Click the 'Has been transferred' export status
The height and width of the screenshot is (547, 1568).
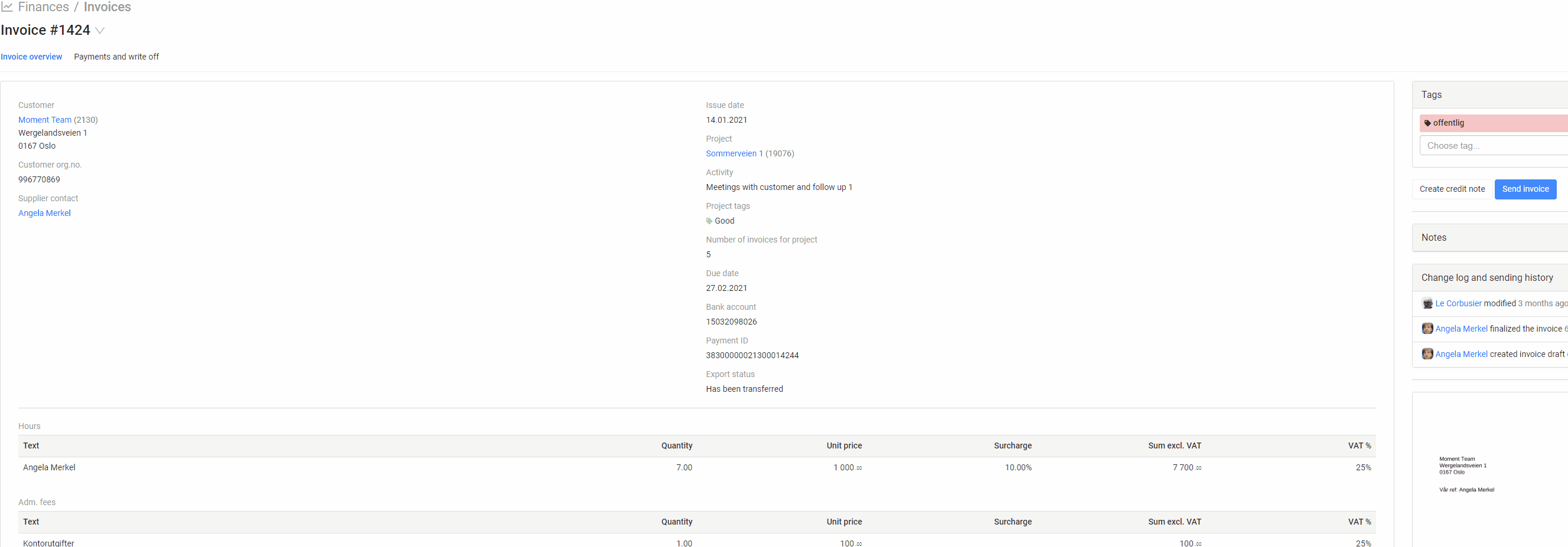click(x=744, y=389)
